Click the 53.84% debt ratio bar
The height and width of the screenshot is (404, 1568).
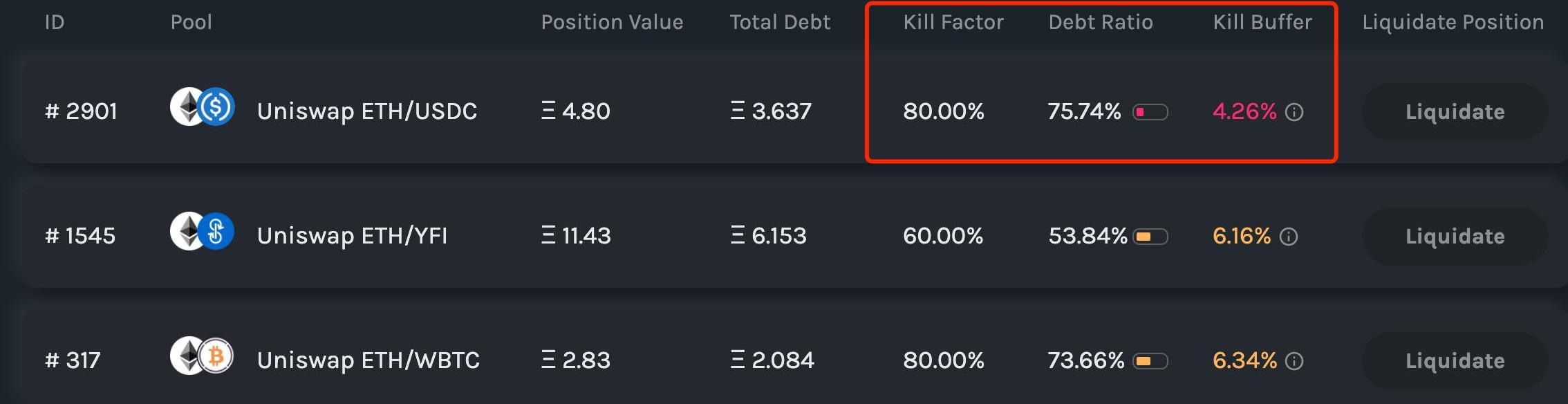click(1150, 237)
